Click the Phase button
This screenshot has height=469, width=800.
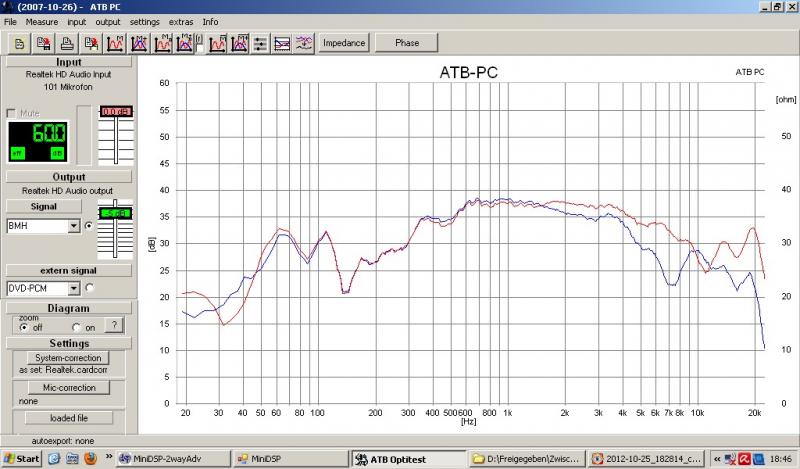[407, 43]
